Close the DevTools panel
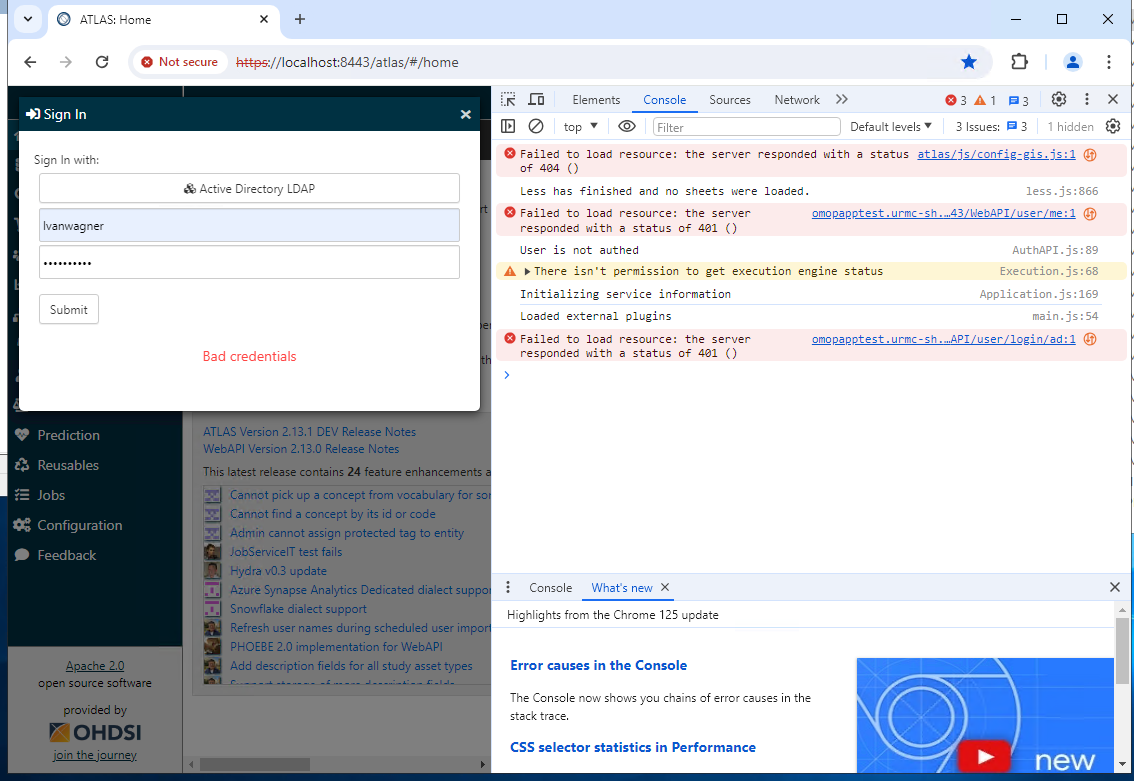Viewport: 1134px width, 781px height. point(1113,99)
